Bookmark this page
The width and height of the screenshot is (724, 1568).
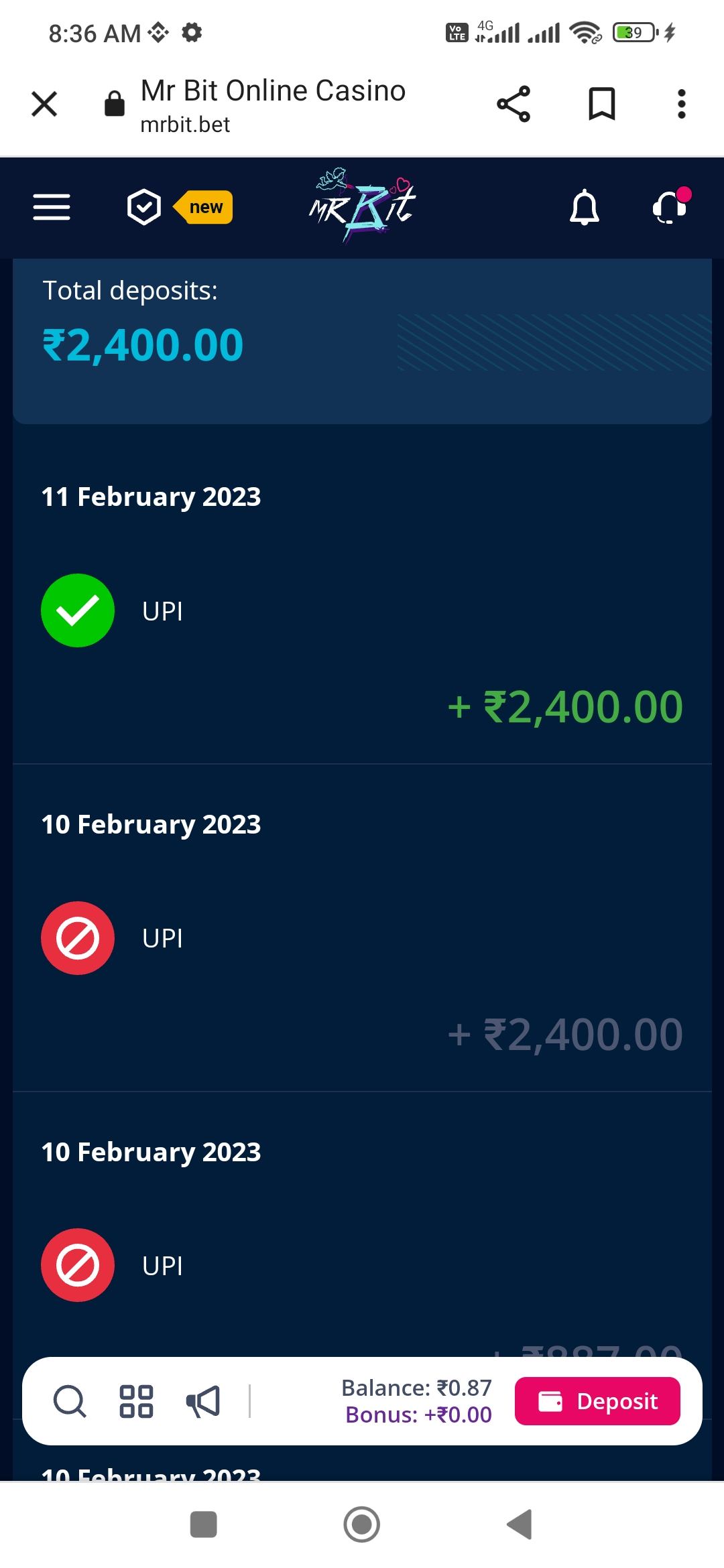(x=601, y=105)
